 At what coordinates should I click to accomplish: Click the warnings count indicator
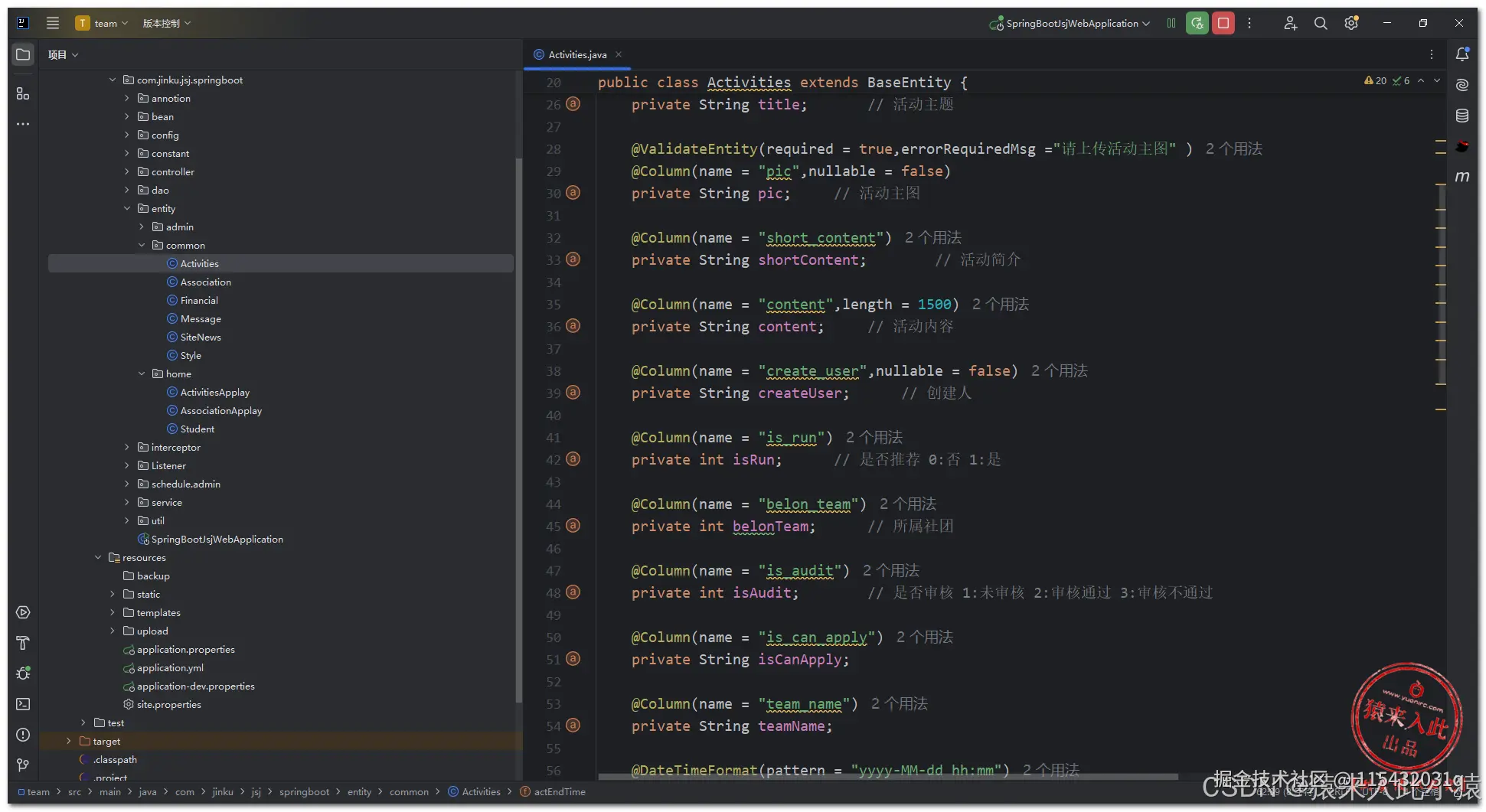click(x=1376, y=80)
